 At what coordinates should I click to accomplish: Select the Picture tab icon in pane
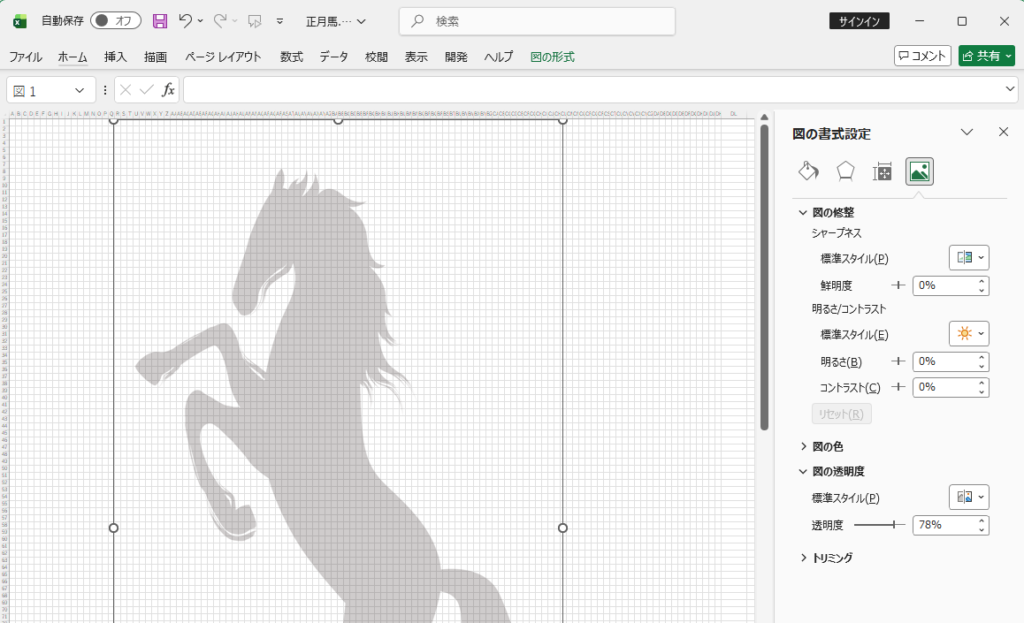click(919, 172)
